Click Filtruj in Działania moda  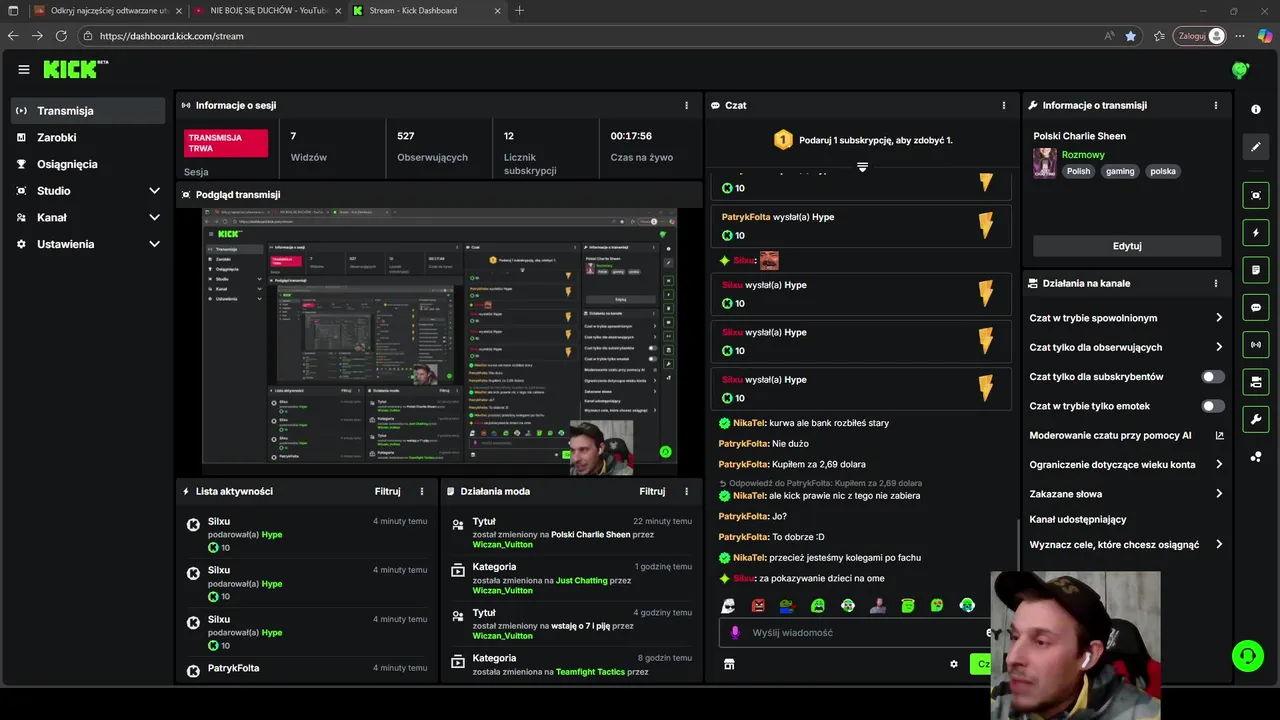coord(652,491)
